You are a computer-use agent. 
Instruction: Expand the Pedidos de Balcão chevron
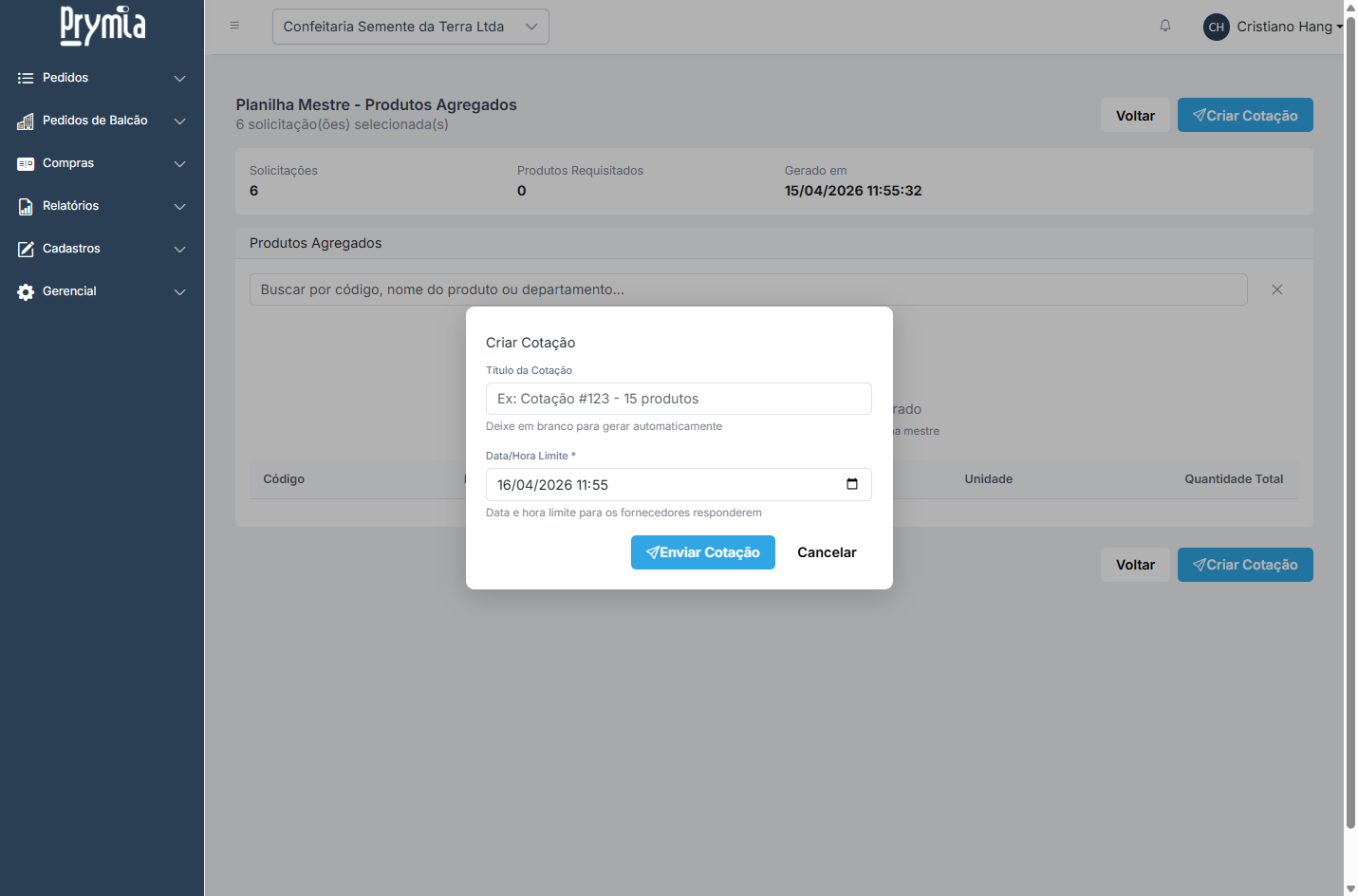click(179, 121)
